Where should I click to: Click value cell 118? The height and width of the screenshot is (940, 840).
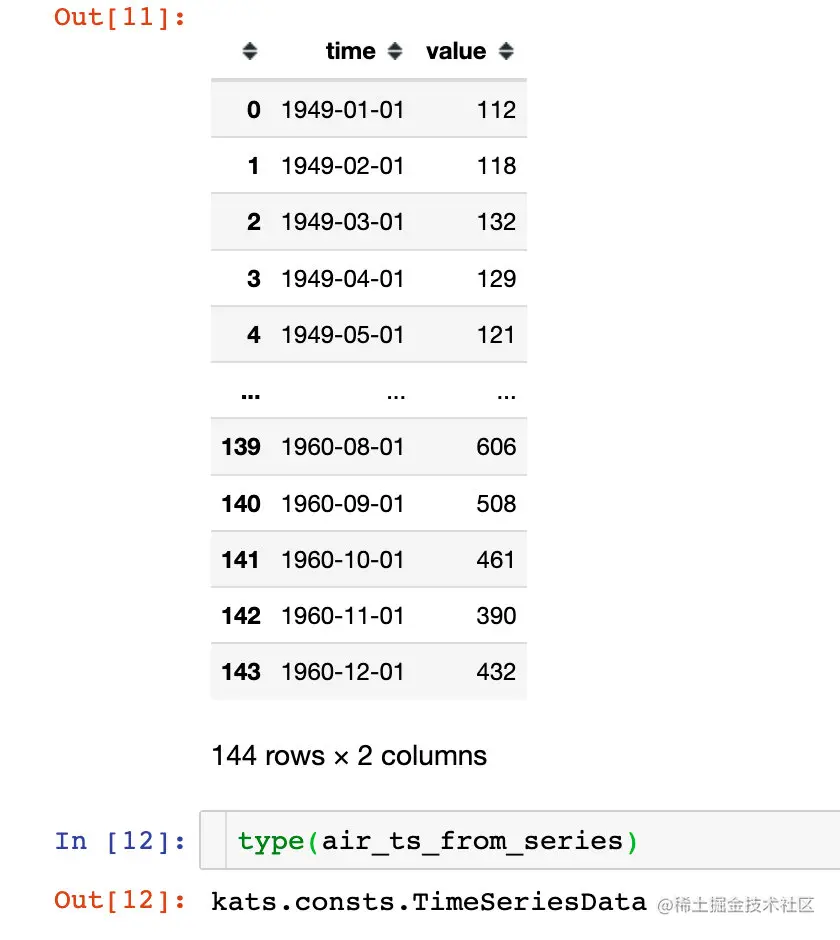[x=496, y=165]
